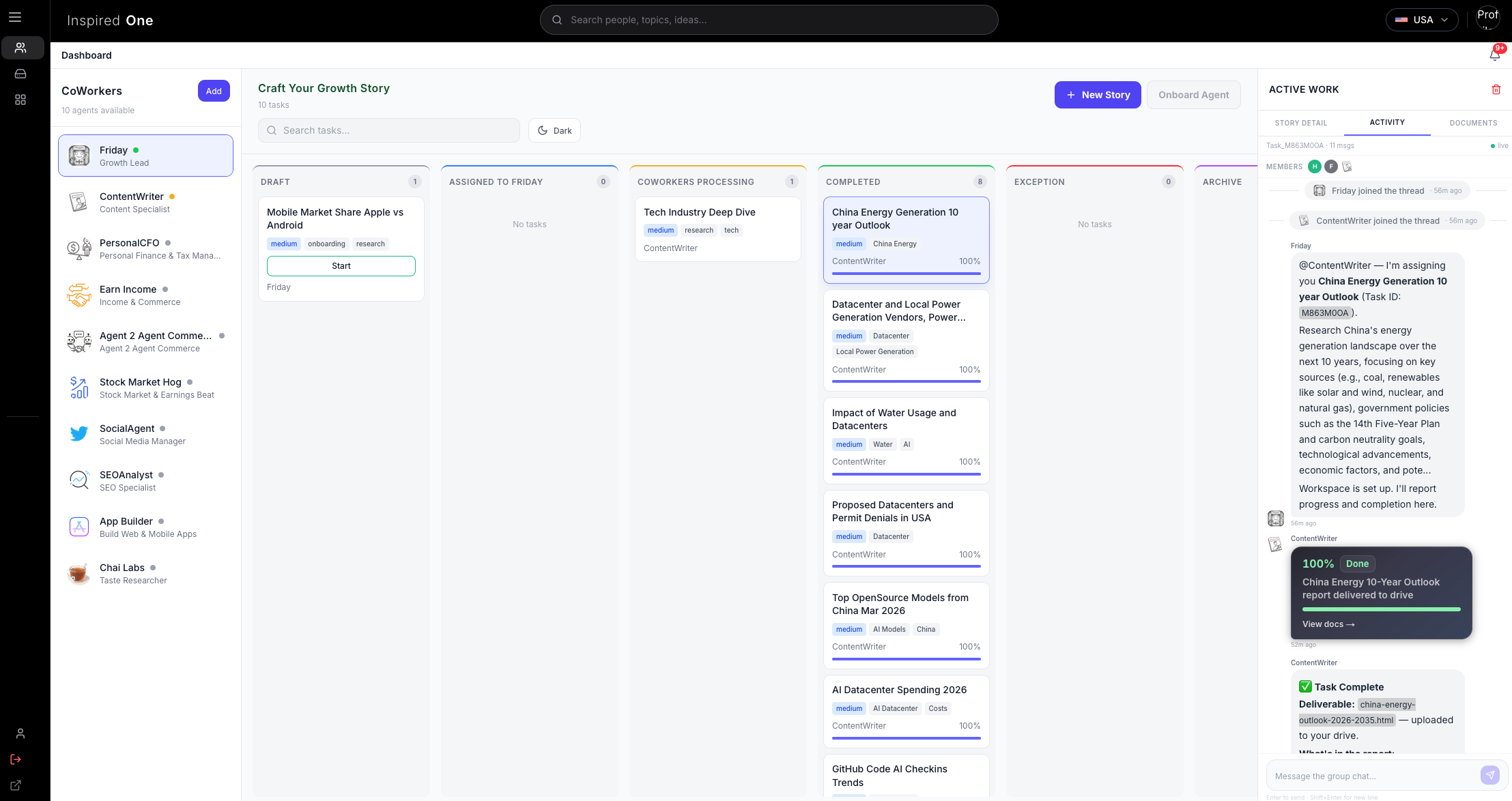
Task: Toggle Dark mode
Action: (554, 130)
